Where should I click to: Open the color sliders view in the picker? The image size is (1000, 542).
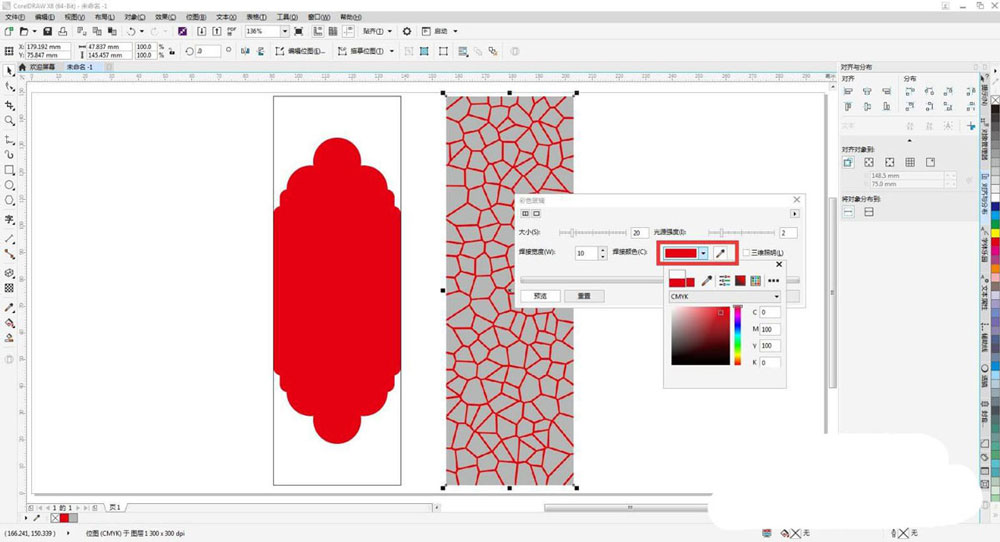click(724, 281)
